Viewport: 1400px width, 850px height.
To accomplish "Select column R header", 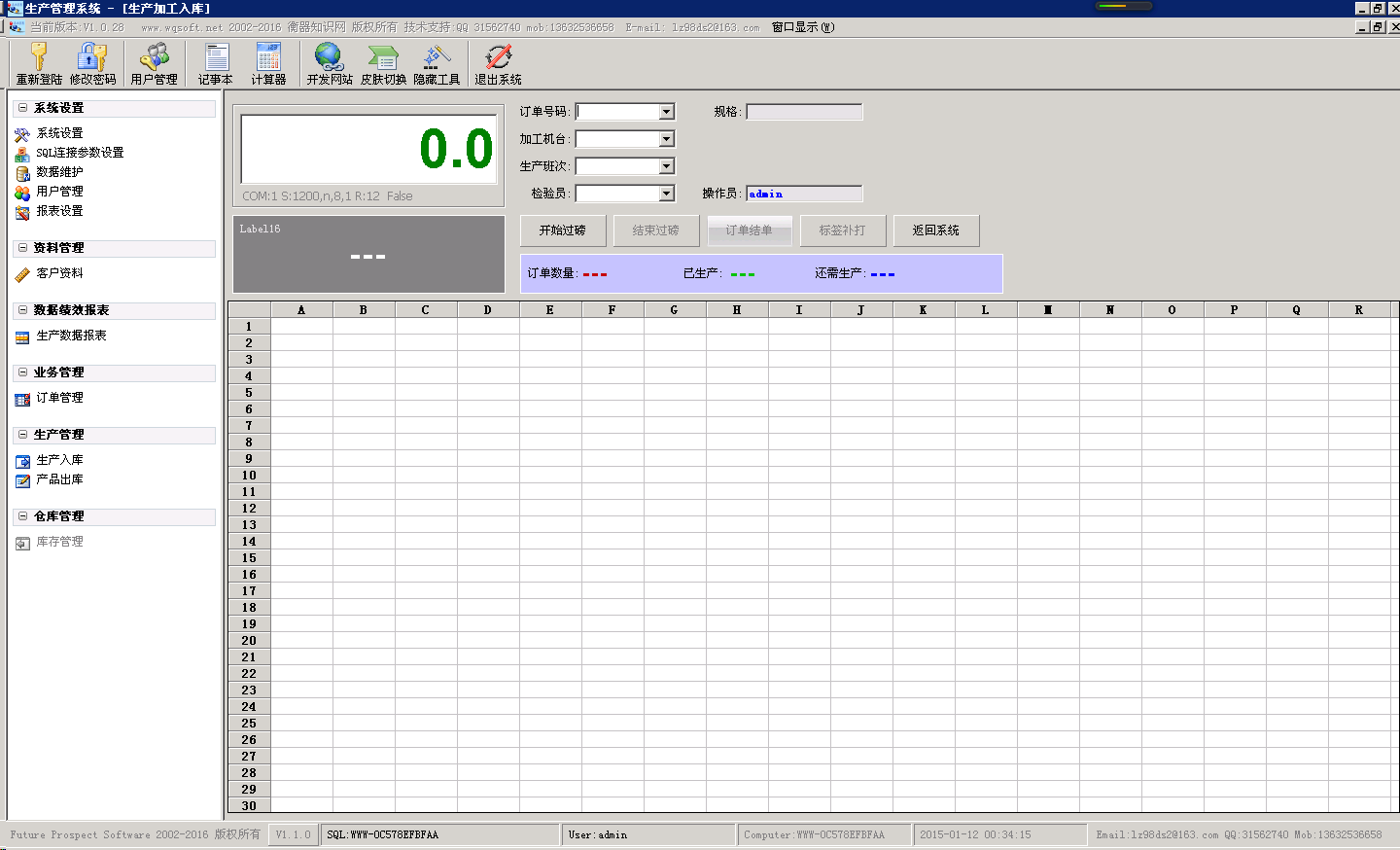I will click(1359, 310).
